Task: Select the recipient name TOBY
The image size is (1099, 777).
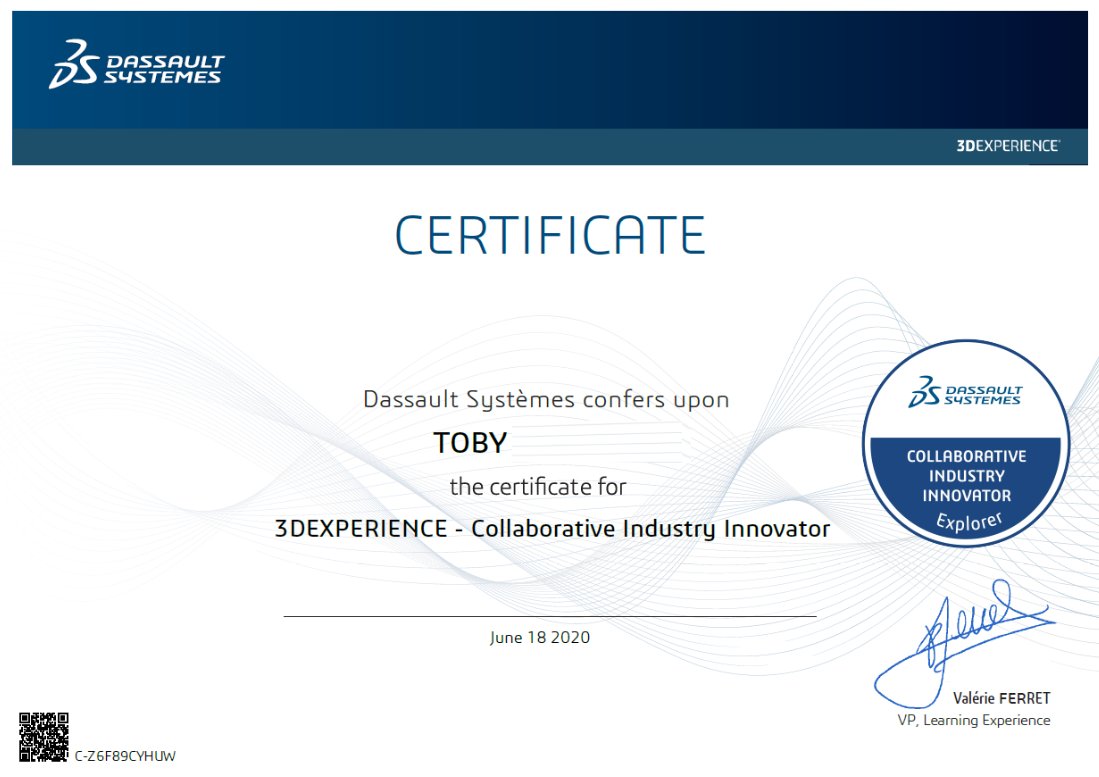Action: click(x=470, y=443)
